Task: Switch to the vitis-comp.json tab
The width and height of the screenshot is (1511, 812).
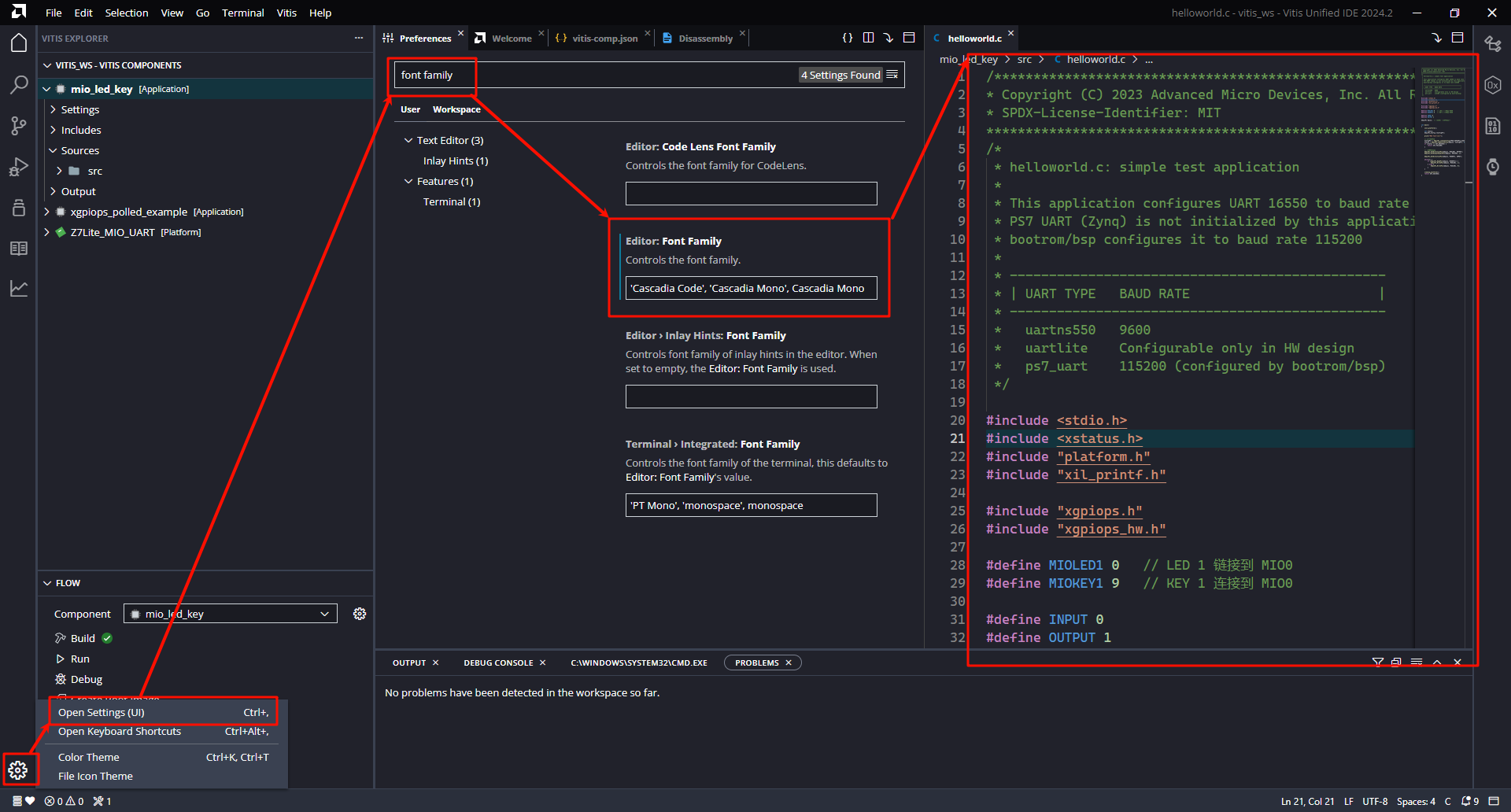Action: pos(604,38)
